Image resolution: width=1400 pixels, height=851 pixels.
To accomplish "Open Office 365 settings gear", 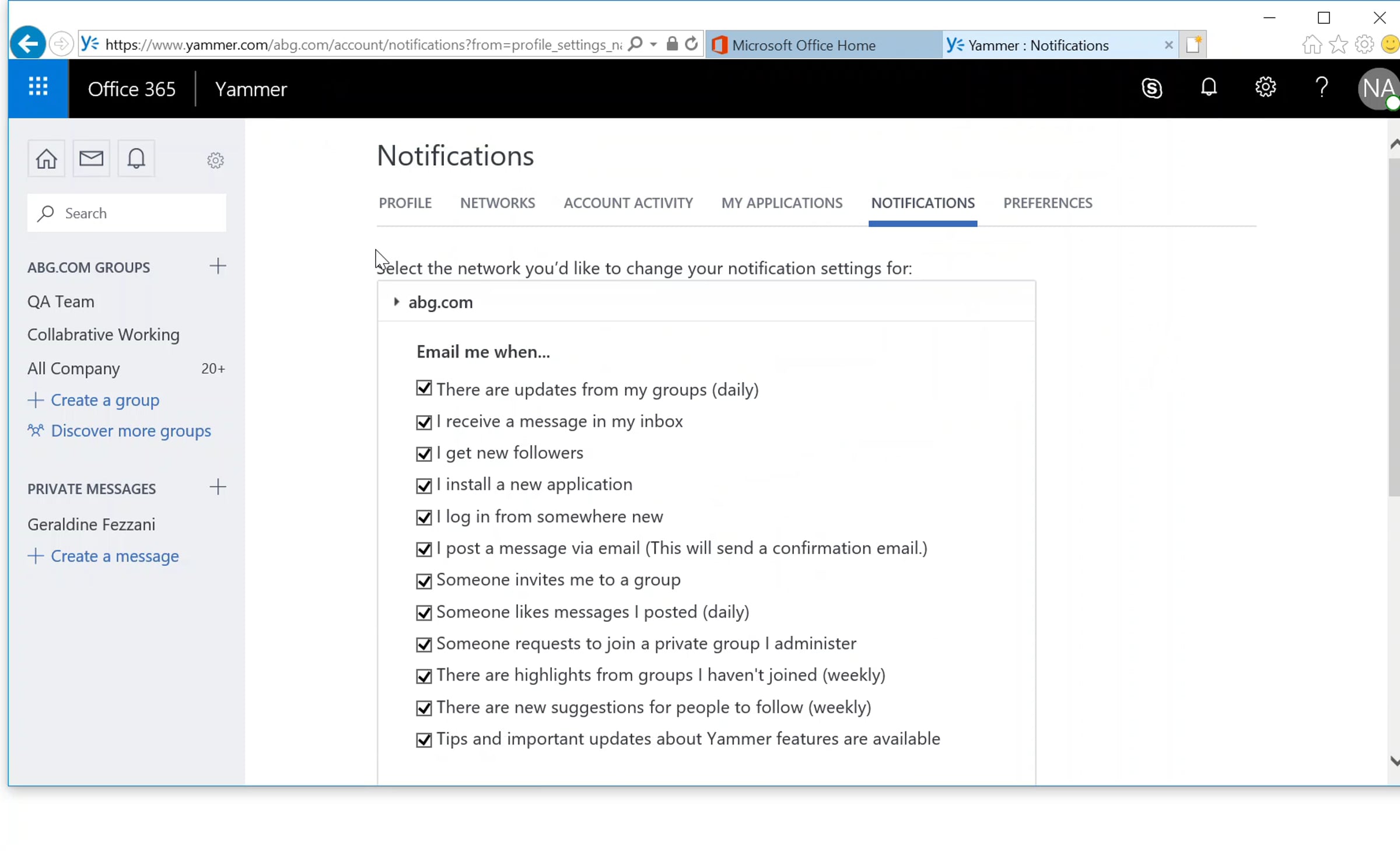I will pos(1265,88).
